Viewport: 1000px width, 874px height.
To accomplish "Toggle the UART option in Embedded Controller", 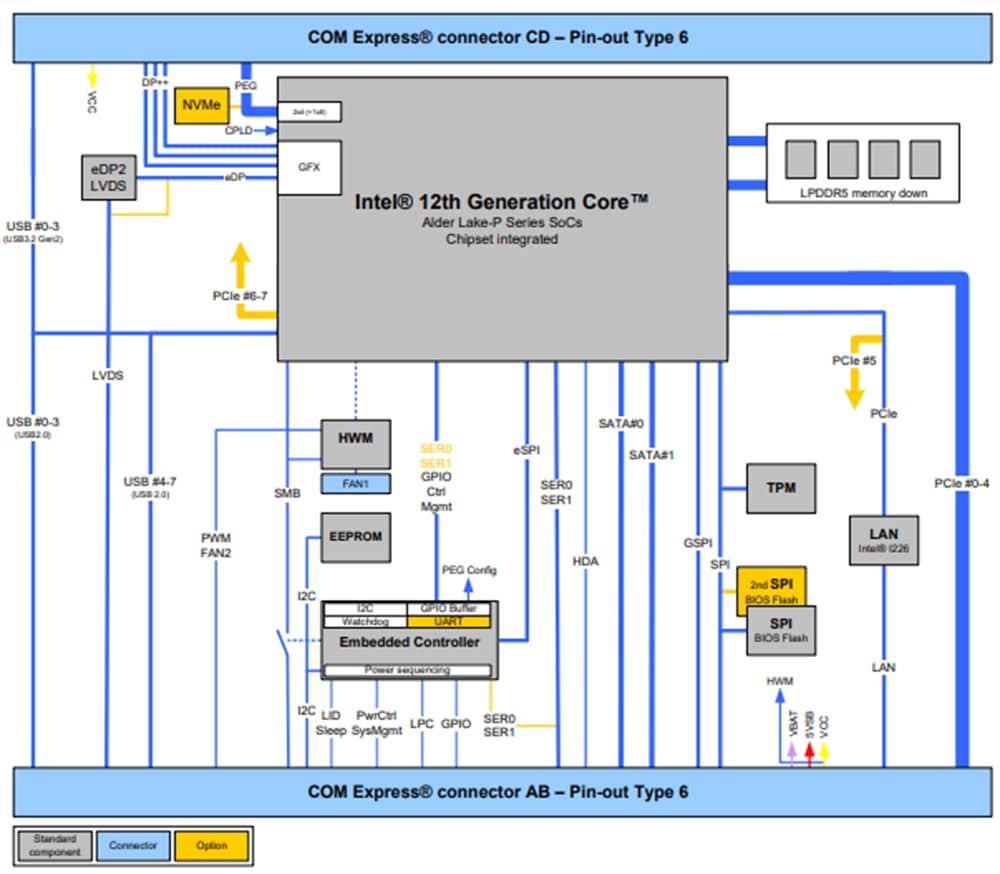I will [449, 621].
